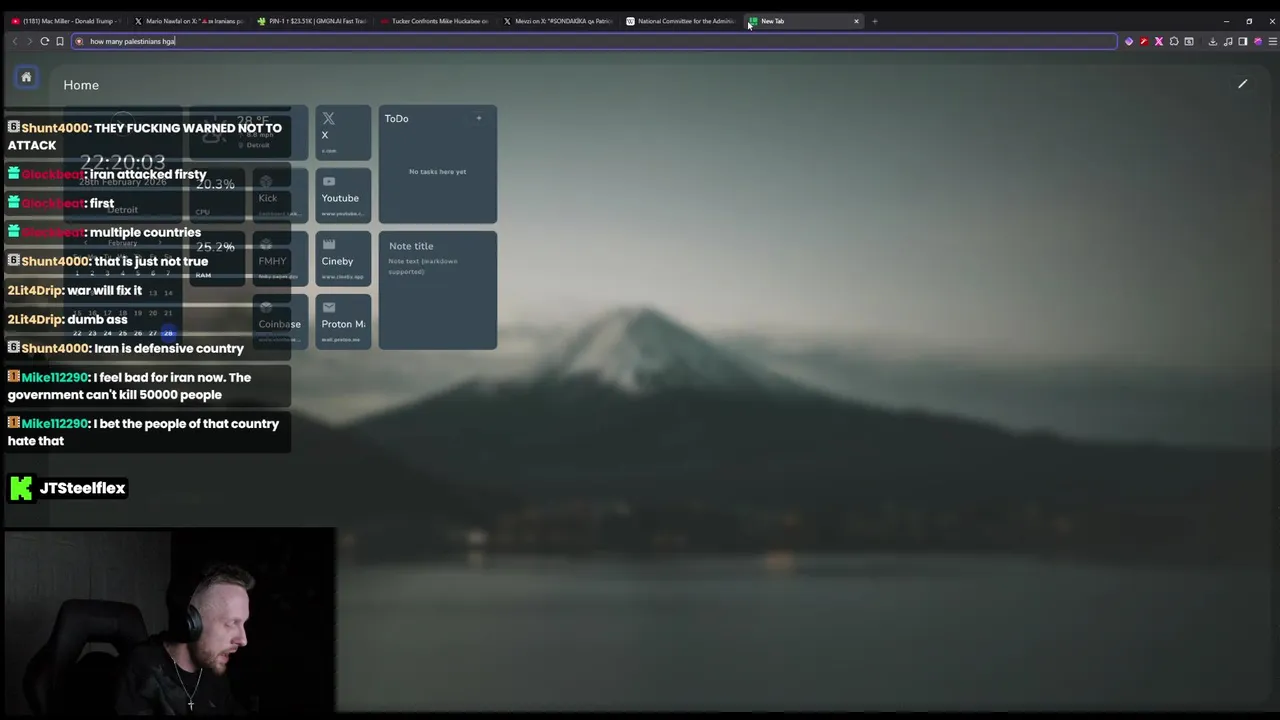Click the Home heading text
The image size is (1280, 720).
[81, 85]
